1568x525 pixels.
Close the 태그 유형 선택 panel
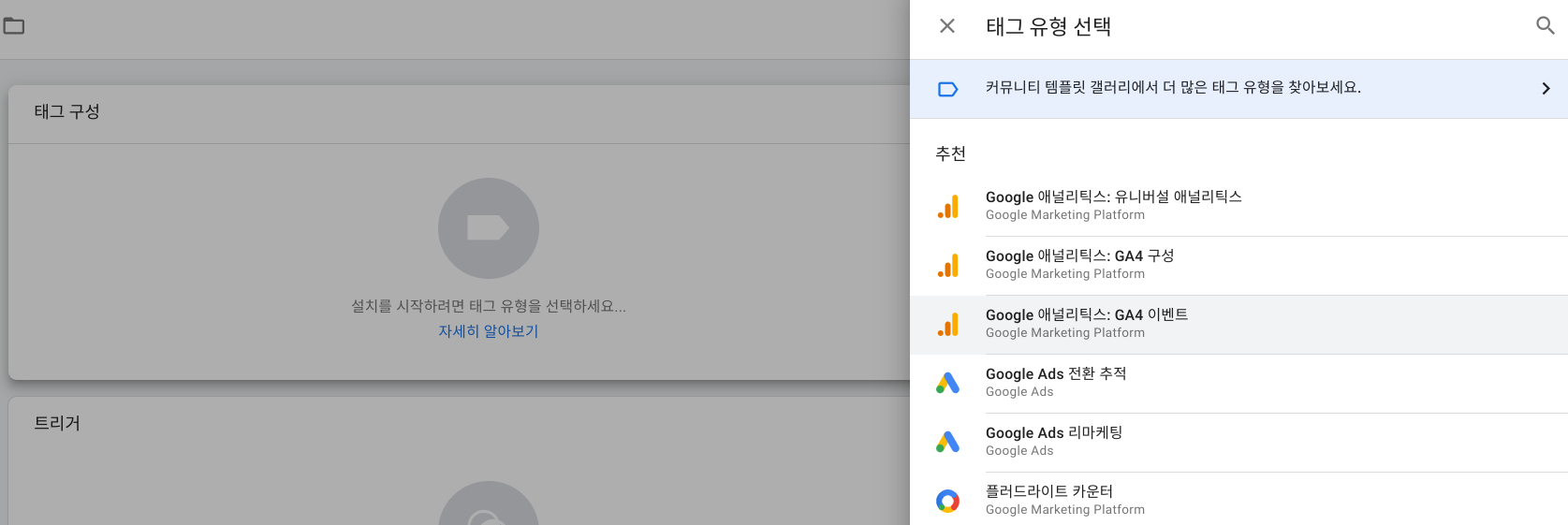947,26
